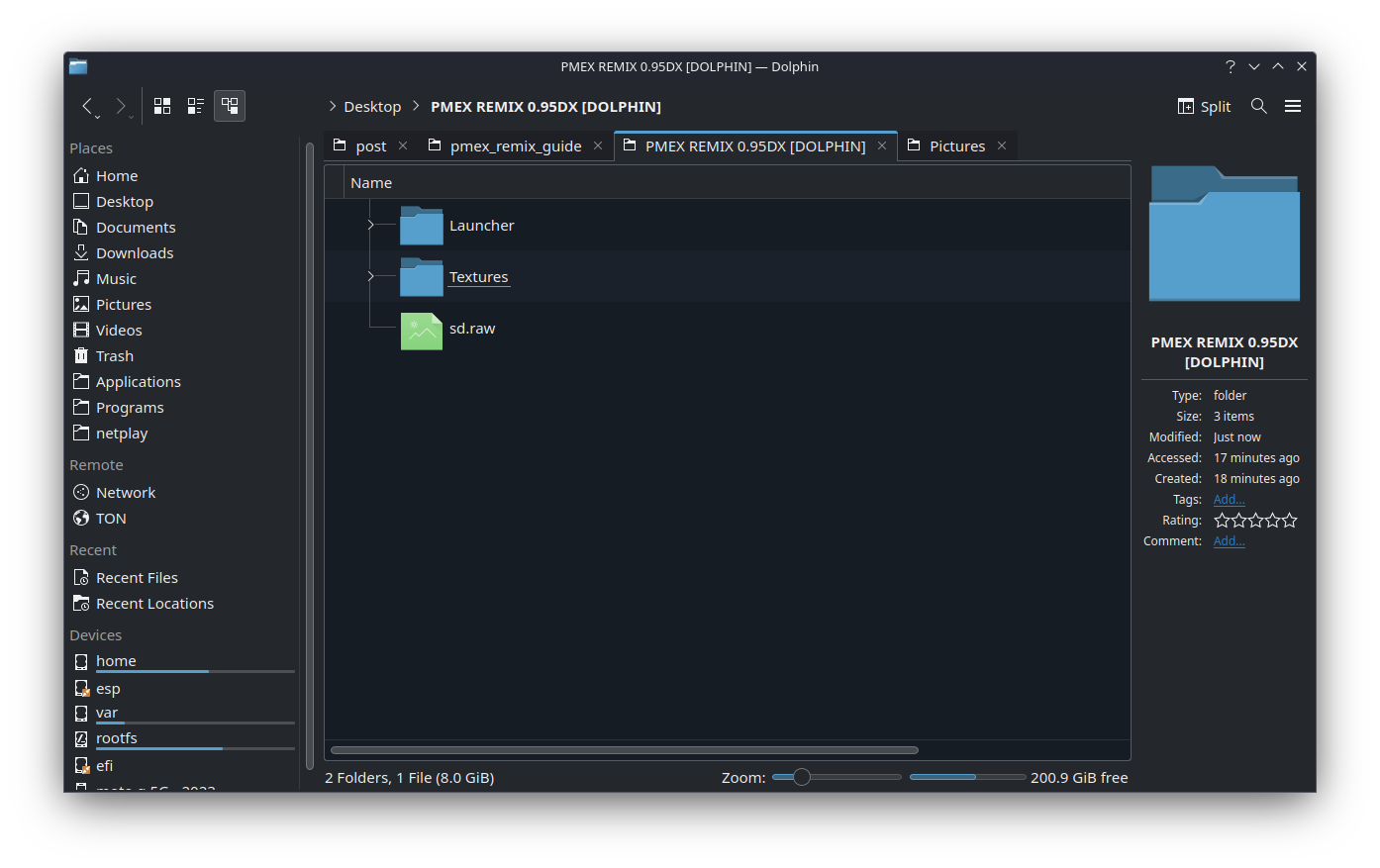The height and width of the screenshot is (868, 1380).
Task: Select the PMEX REMIX 0.95DX [DOLPHIN] tab
Action: (x=755, y=145)
